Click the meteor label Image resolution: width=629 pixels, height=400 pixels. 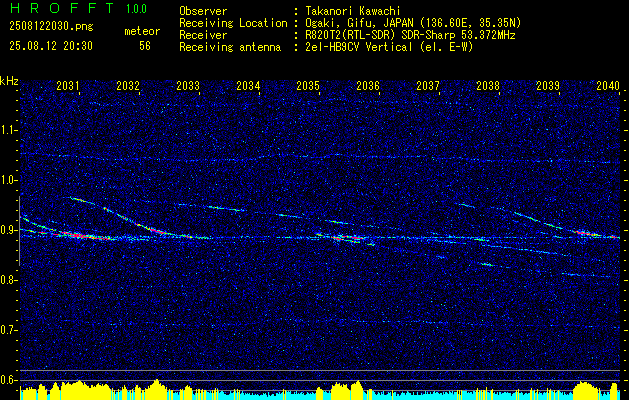coord(142,31)
